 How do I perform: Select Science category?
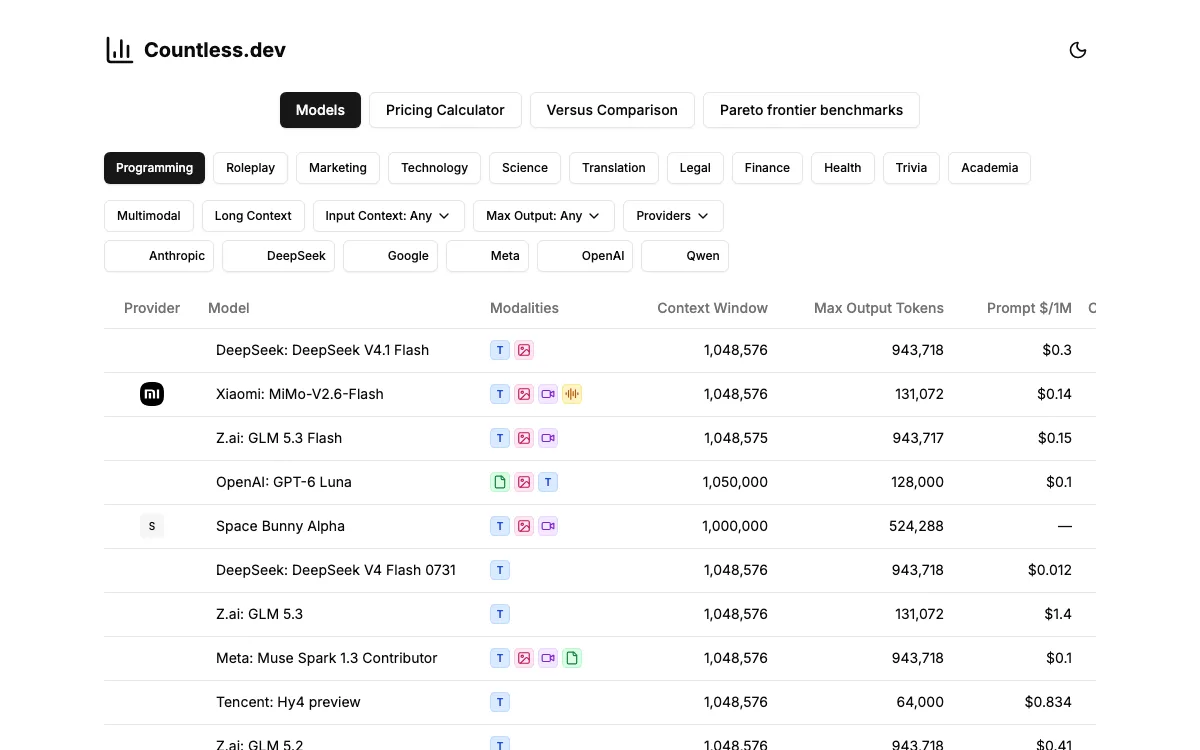[x=525, y=168]
